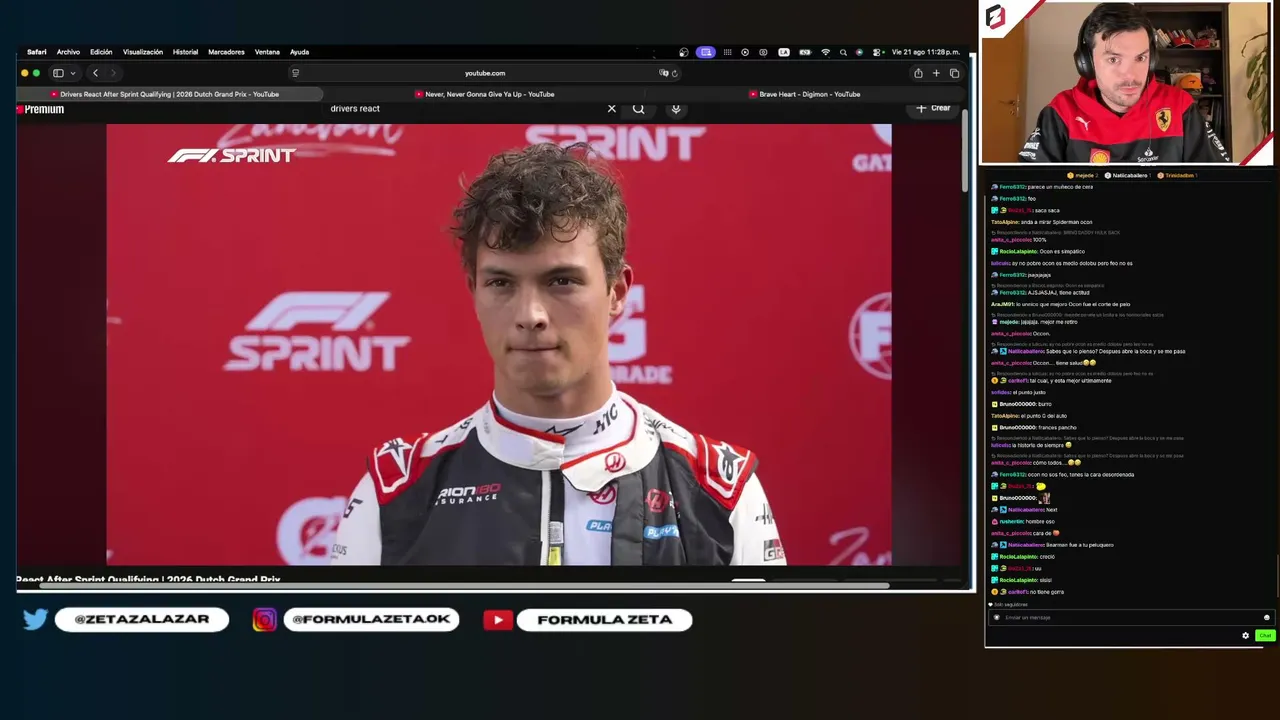Click the YouTube Premium logo
The width and height of the screenshot is (1280, 720).
pos(41,109)
